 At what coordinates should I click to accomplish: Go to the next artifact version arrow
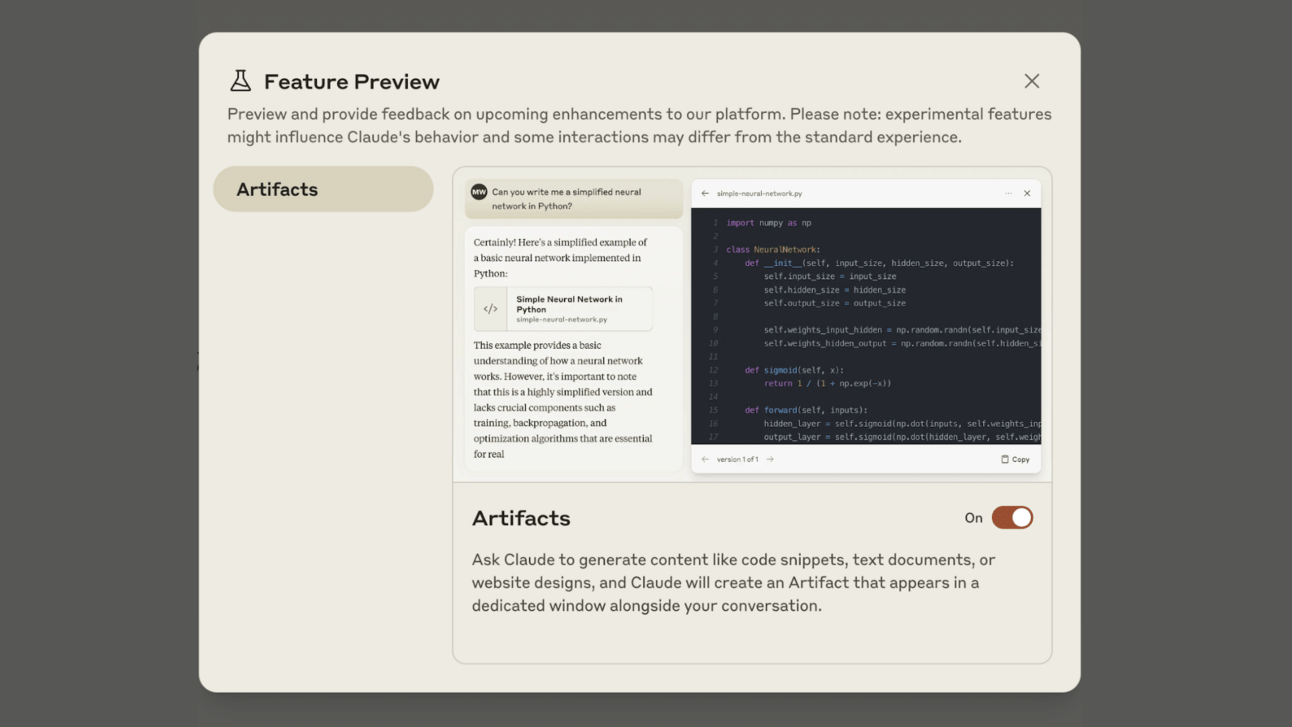[x=770, y=459]
